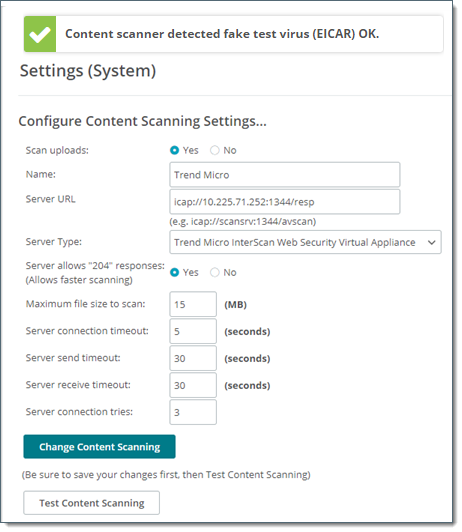Select No for Scan uploads
Viewport: 462px width, 532px height.
[x=215, y=150]
